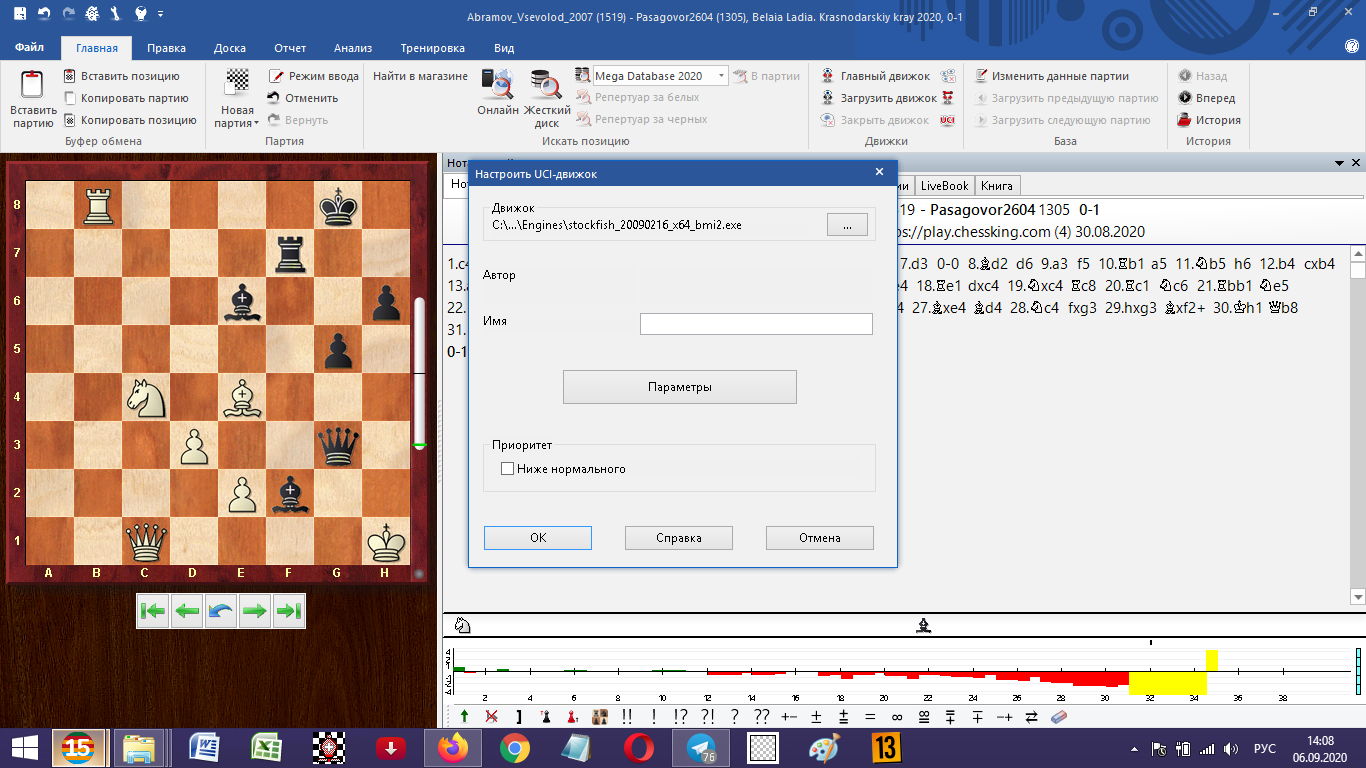1366x768 pixels.
Task: Step one move back with green left arrow
Action: (187, 611)
